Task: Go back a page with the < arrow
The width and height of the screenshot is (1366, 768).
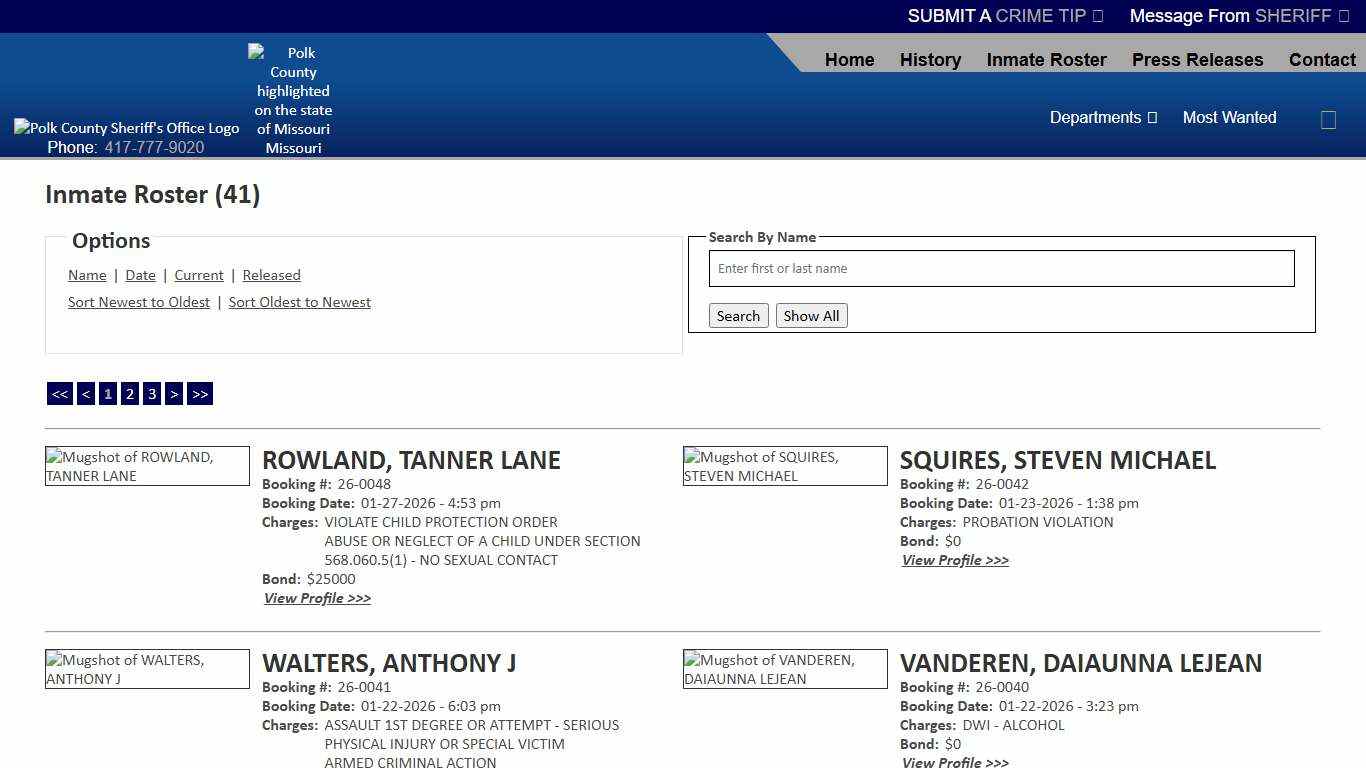Action: [85, 393]
